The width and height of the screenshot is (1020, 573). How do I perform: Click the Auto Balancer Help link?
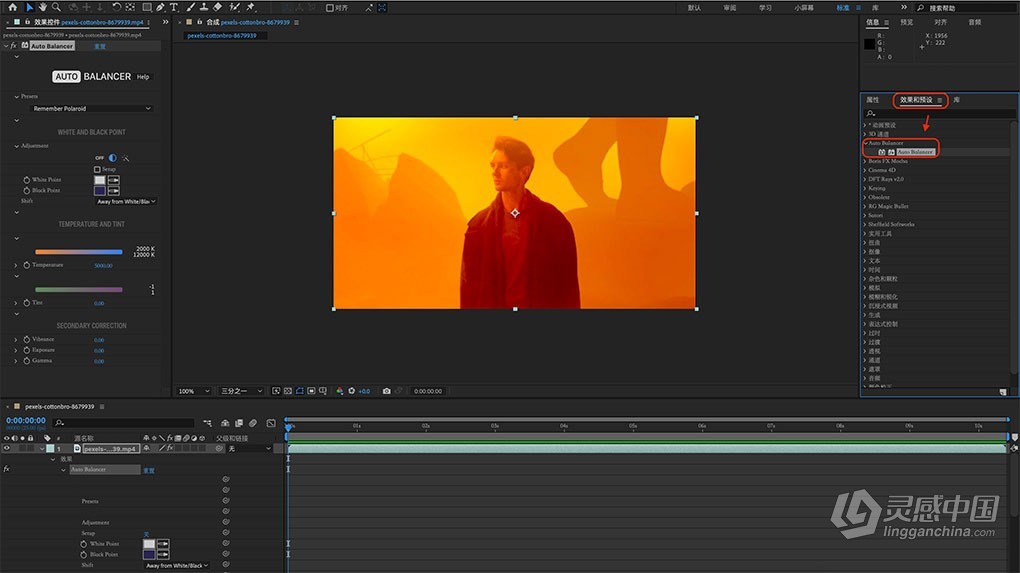click(x=143, y=77)
